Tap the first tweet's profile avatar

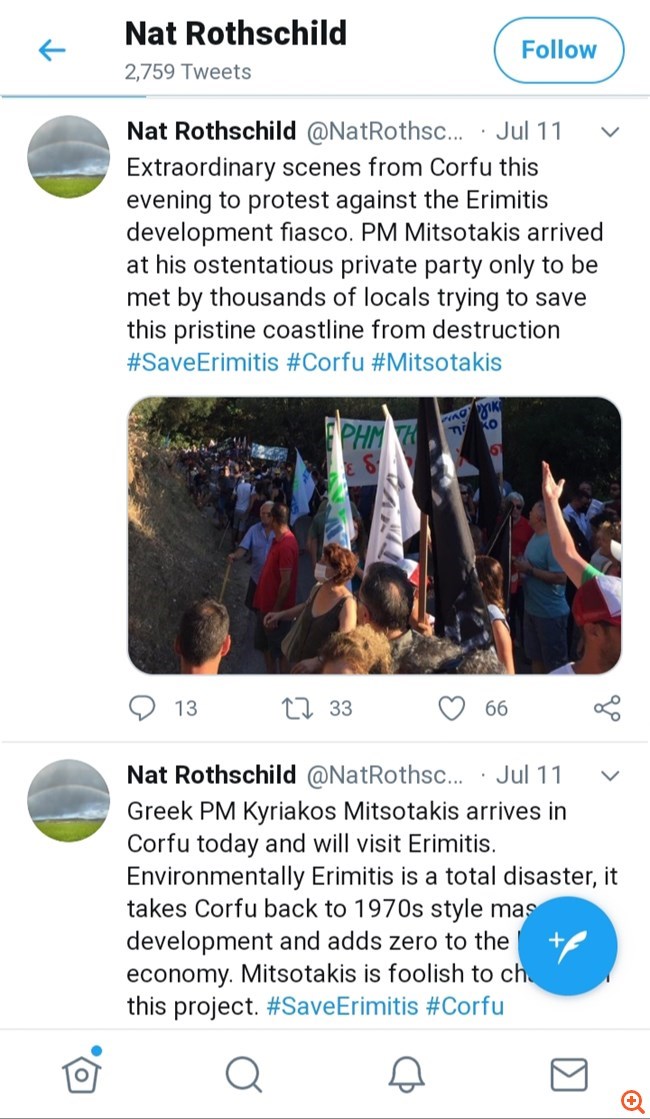[x=68, y=157]
